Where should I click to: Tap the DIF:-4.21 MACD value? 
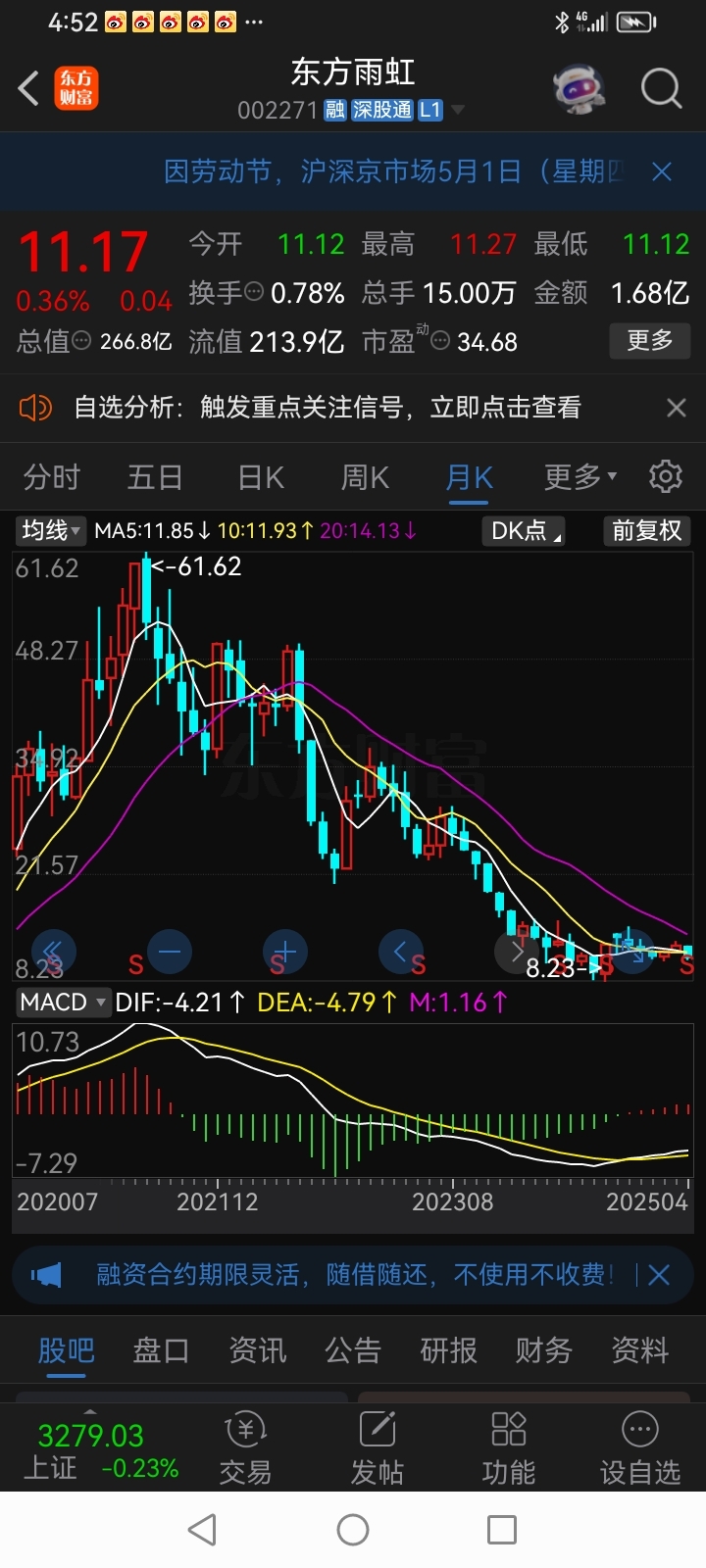(180, 1003)
